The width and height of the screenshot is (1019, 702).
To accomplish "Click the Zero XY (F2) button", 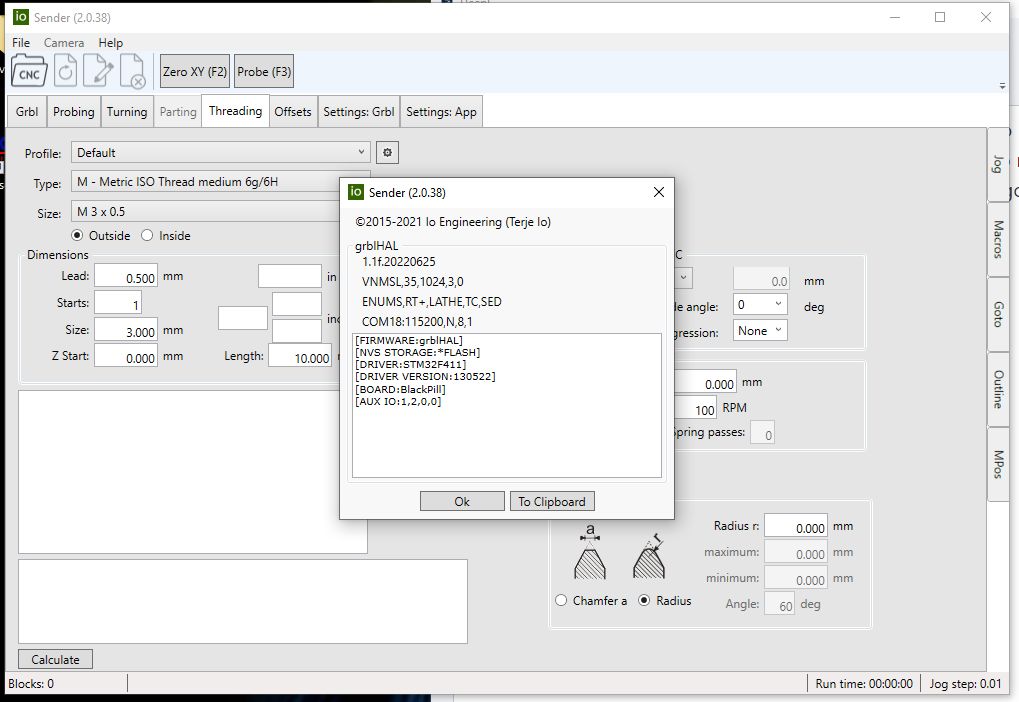I will [x=194, y=72].
